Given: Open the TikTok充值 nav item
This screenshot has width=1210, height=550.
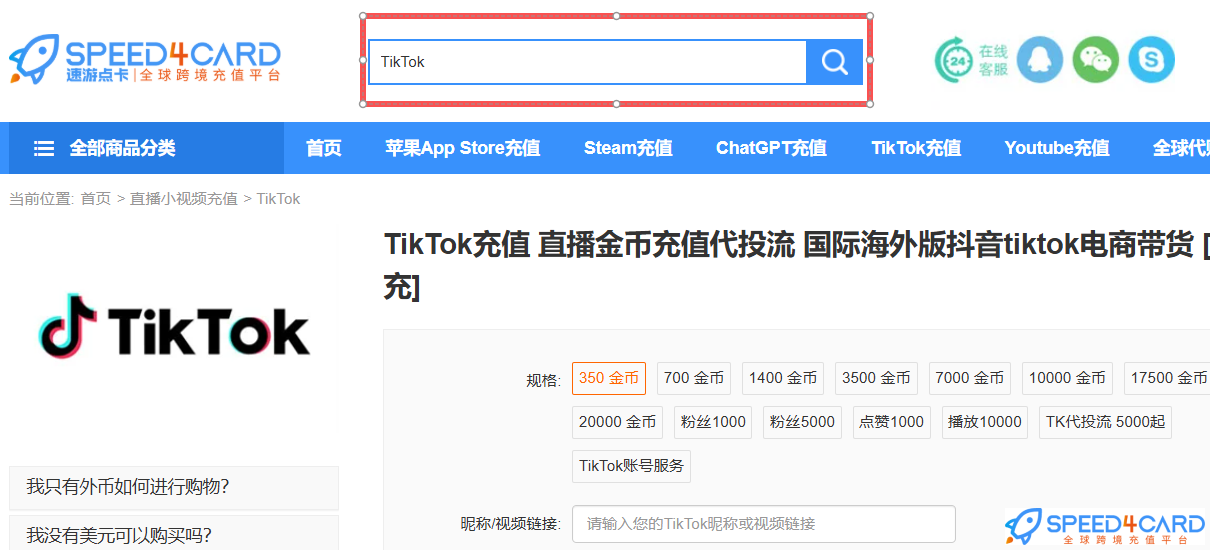Looking at the screenshot, I should click(x=916, y=148).
